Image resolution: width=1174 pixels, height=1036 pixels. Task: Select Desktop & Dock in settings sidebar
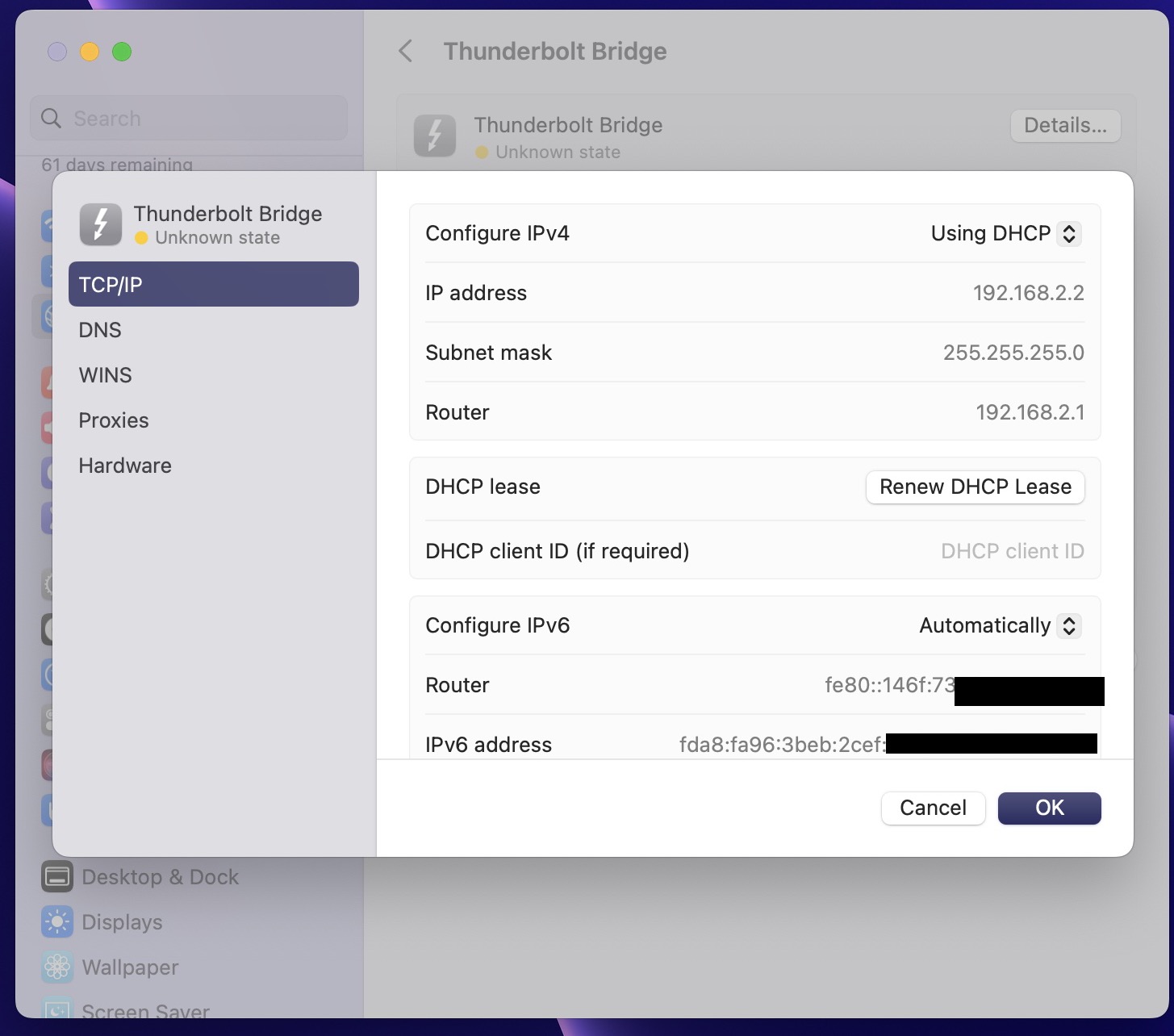[160, 877]
